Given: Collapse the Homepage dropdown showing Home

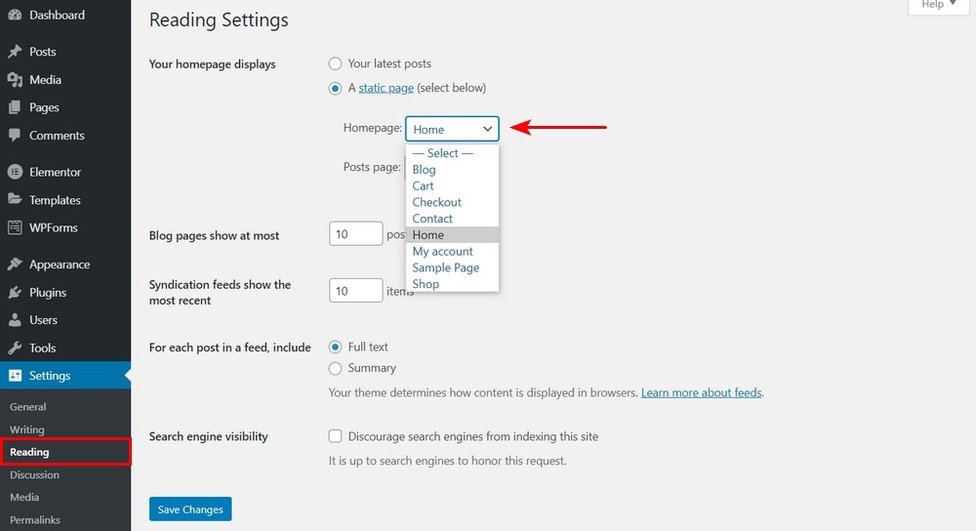Looking at the screenshot, I should tap(452, 129).
